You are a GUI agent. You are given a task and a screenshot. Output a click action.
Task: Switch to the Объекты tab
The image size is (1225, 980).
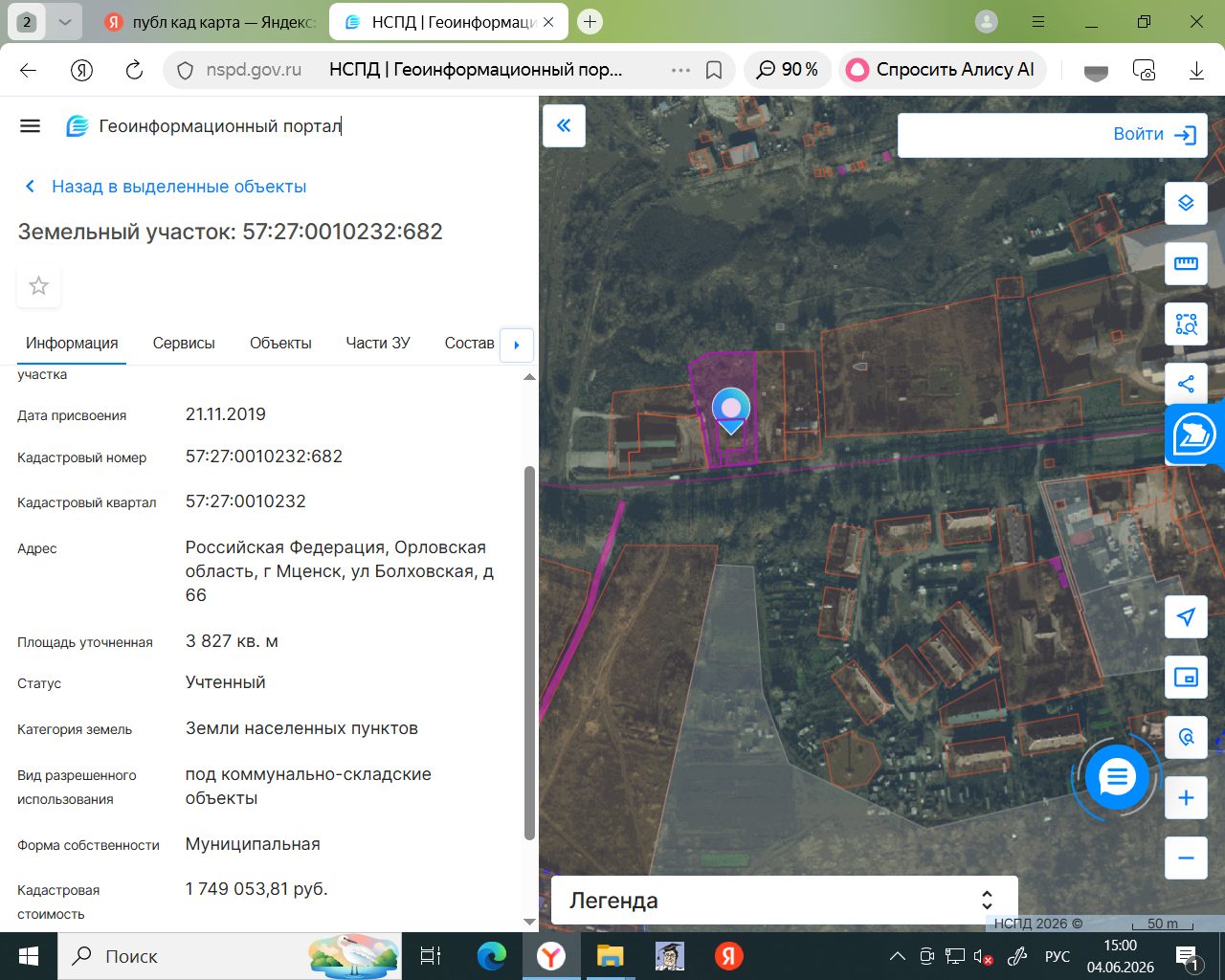[x=280, y=343]
